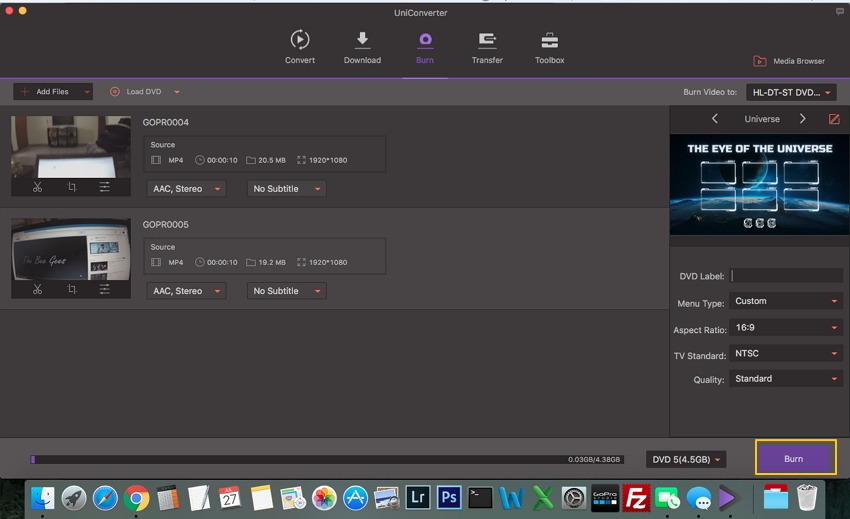The width and height of the screenshot is (850, 519).
Task: Open the Toolbox tab
Action: click(550, 47)
